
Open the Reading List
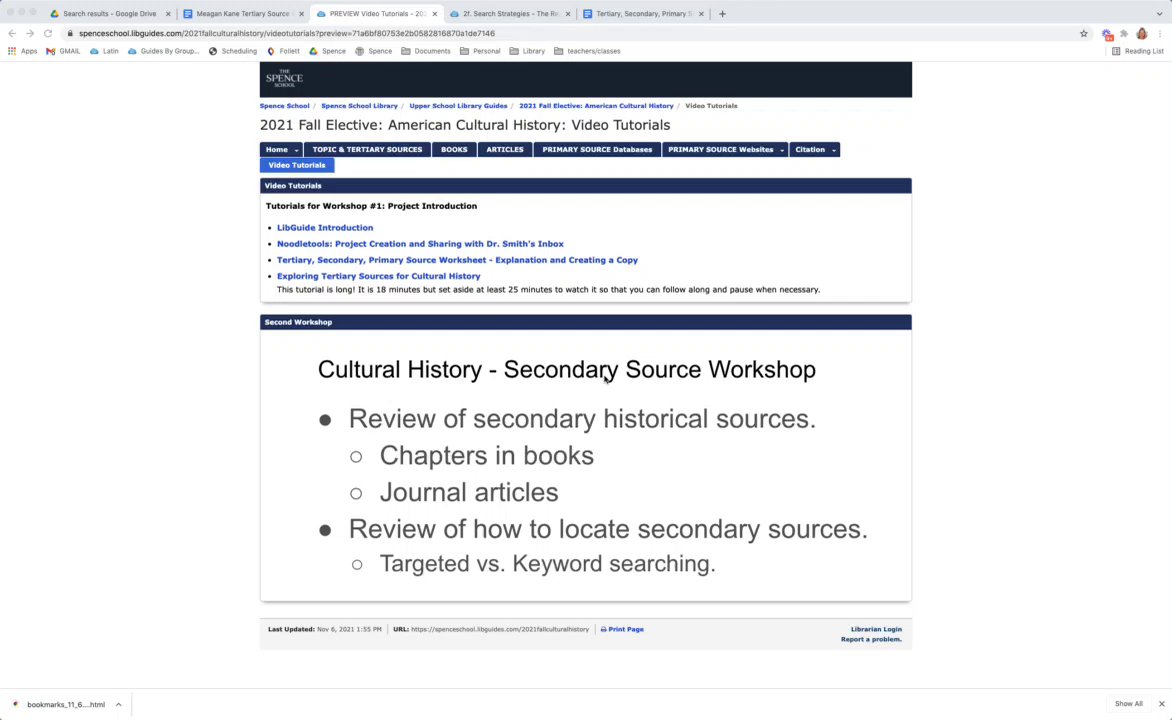click(x=1138, y=51)
